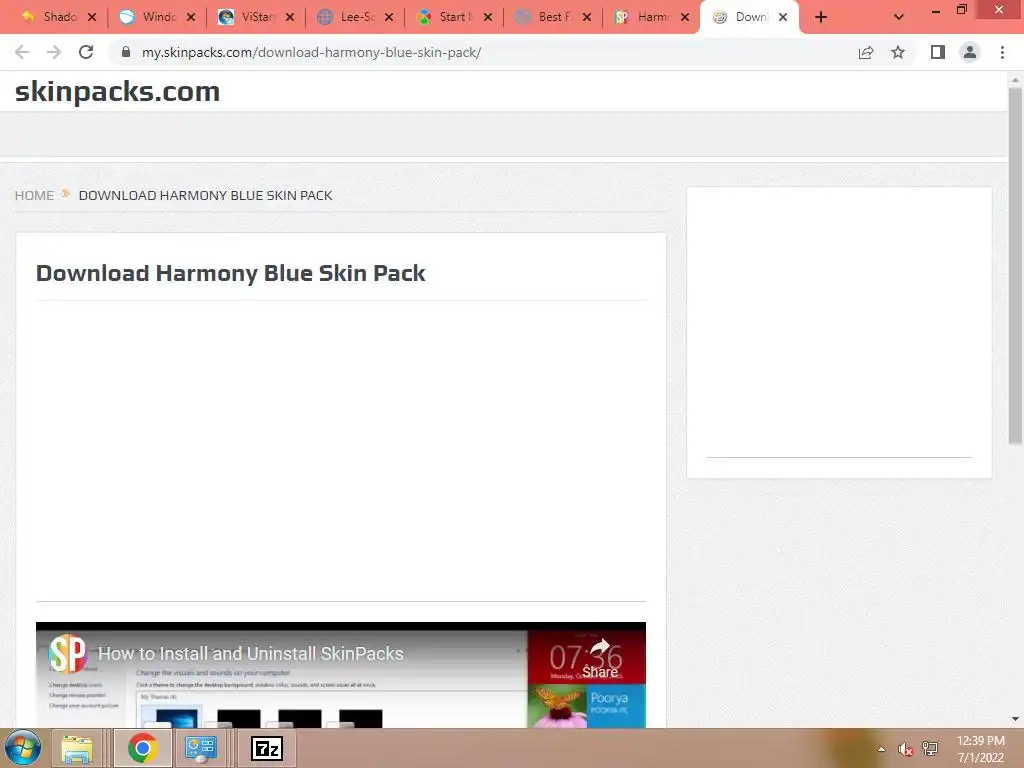Viewport: 1024px width, 768px height.
Task: Open the How to Install video title
Action: (251, 654)
